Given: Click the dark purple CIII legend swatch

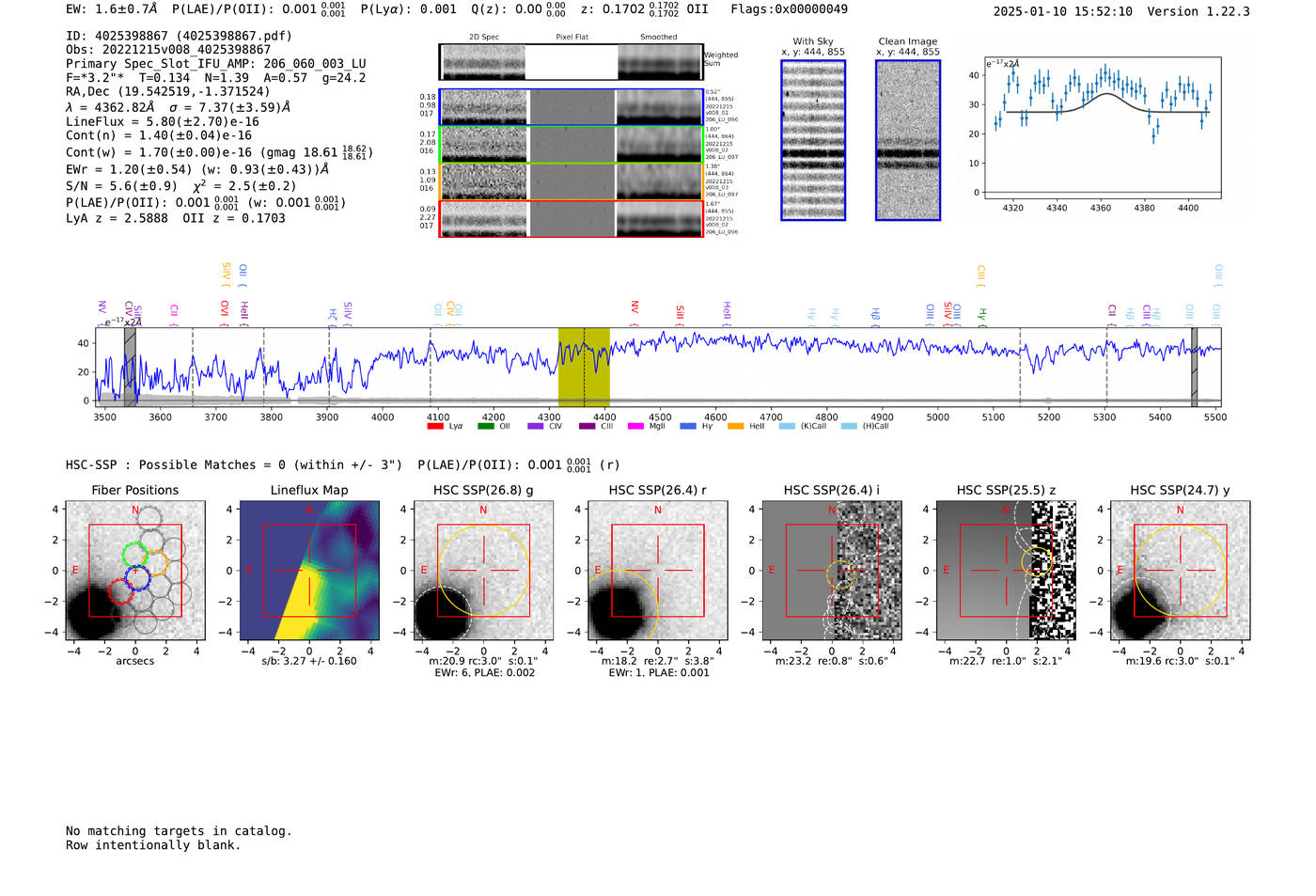Looking at the screenshot, I should coord(587,426).
